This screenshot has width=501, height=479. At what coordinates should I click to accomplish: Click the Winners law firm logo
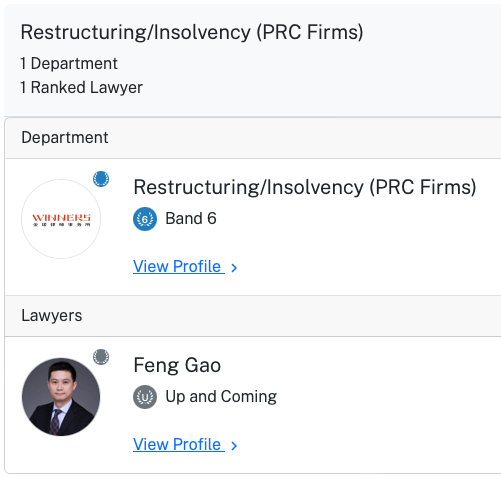pyautogui.click(x=61, y=219)
